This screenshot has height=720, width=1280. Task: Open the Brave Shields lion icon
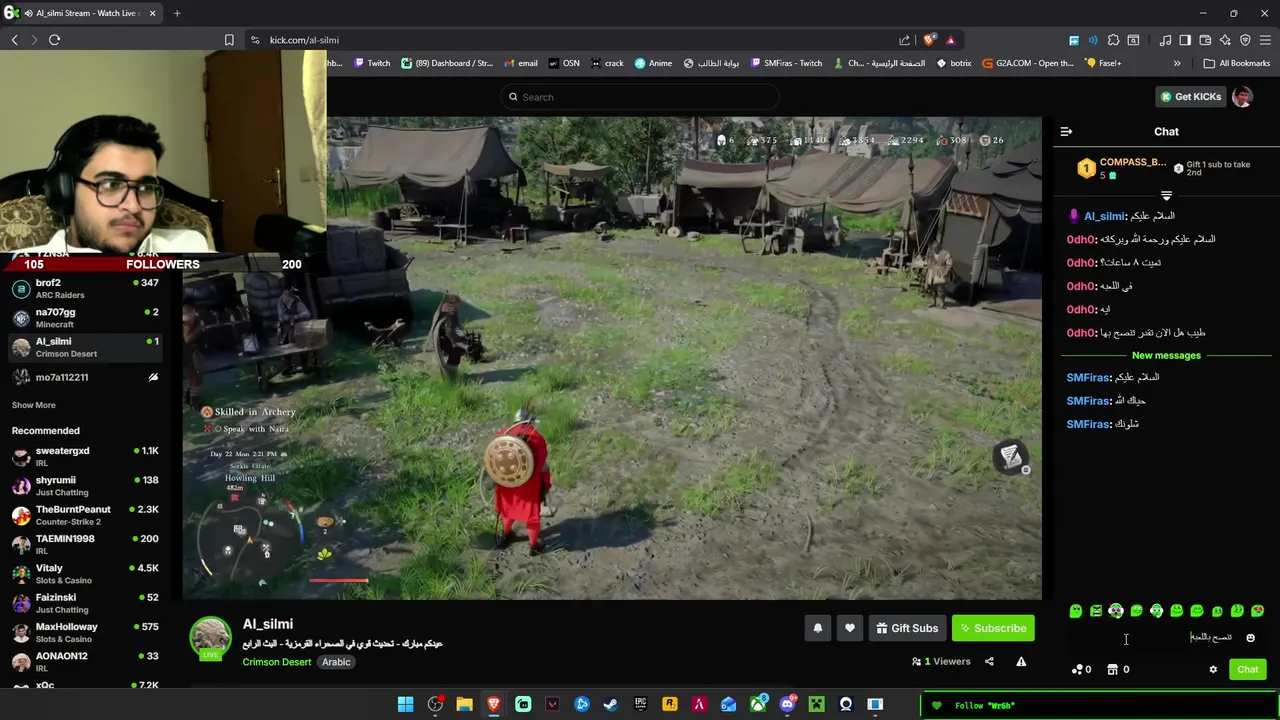[929, 40]
